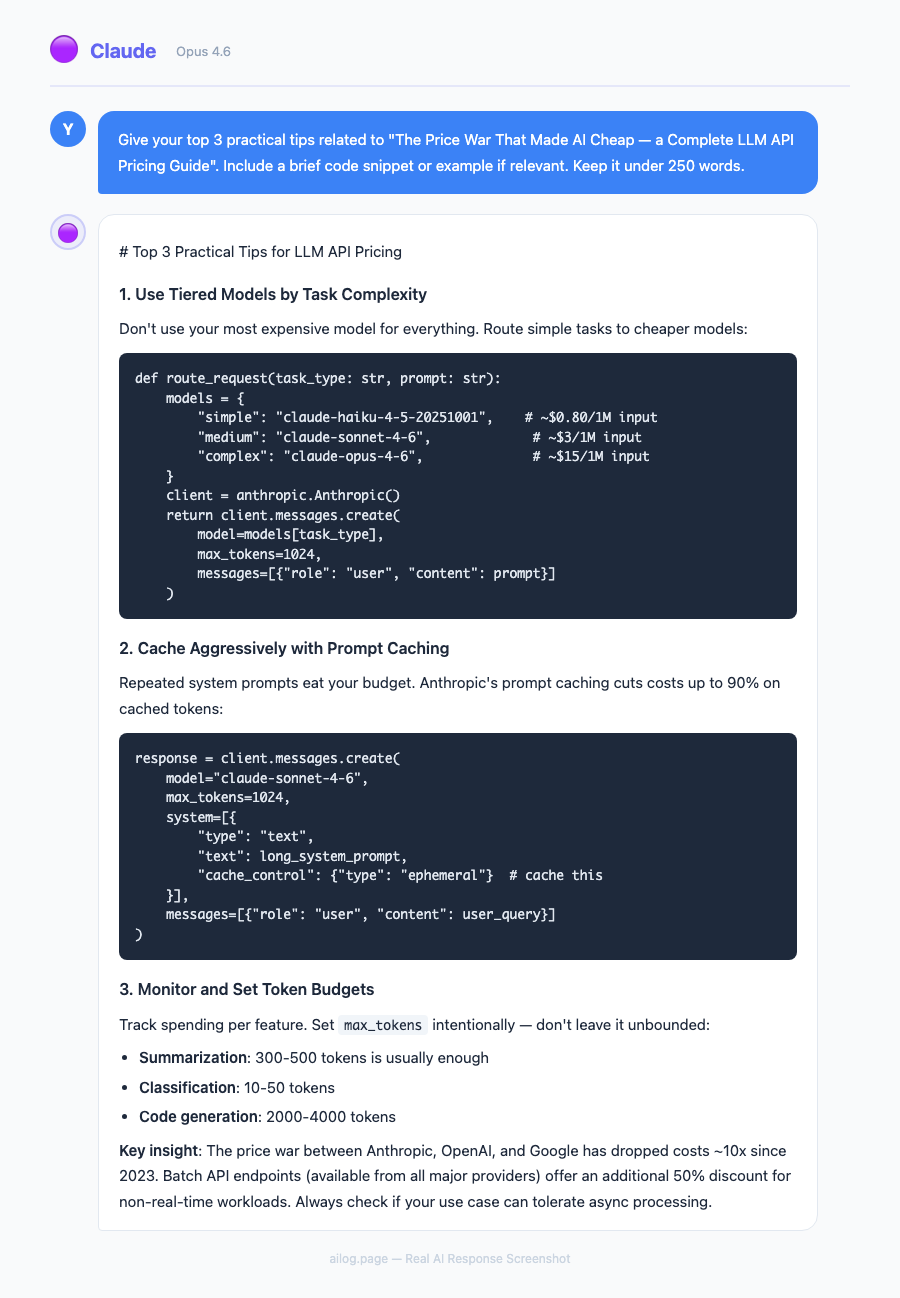Image resolution: width=900 pixels, height=1298 pixels.
Task: Click the inline max_tokens code chip
Action: 384,1025
